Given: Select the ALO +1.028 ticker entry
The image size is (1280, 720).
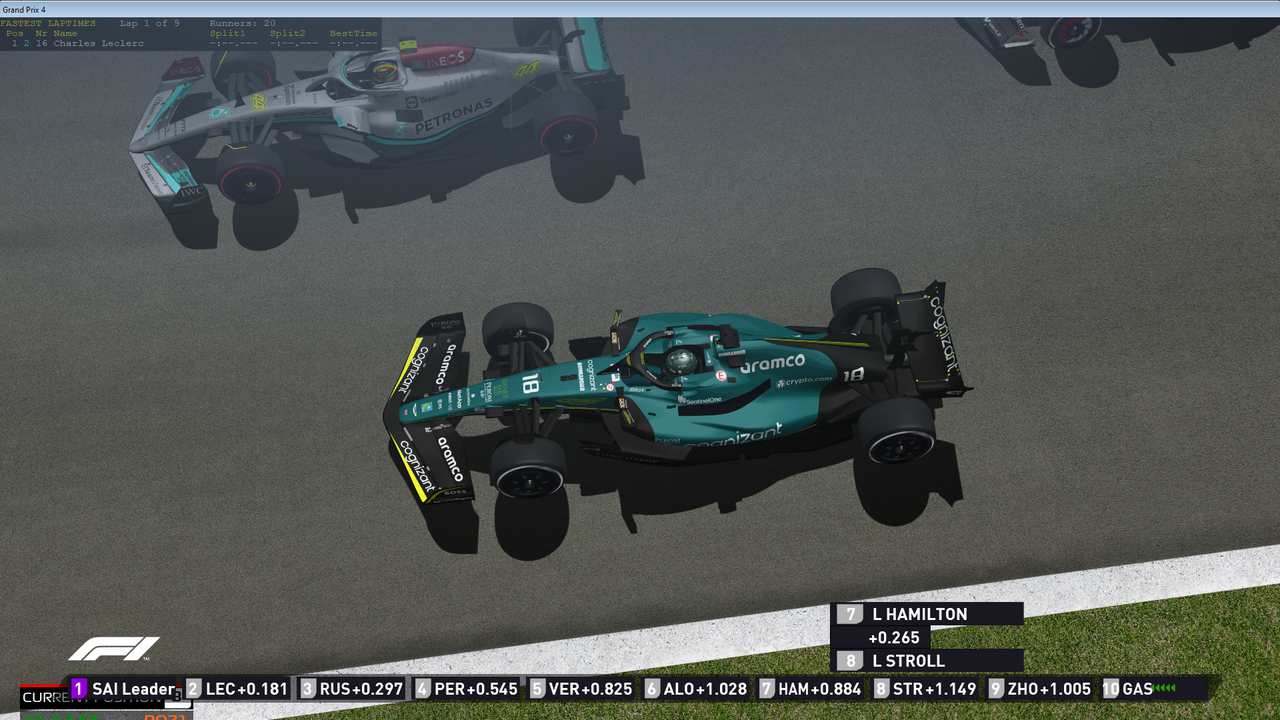Looking at the screenshot, I should click(x=696, y=689).
